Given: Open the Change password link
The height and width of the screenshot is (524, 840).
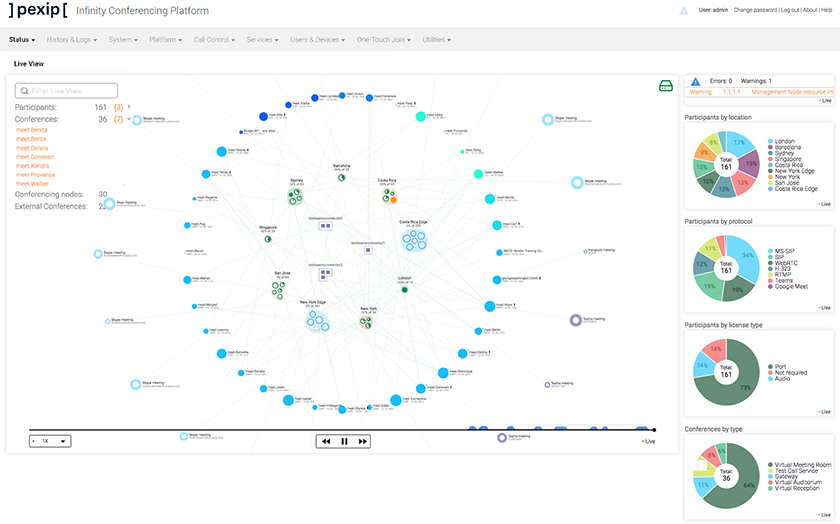Looking at the screenshot, I should [x=754, y=10].
